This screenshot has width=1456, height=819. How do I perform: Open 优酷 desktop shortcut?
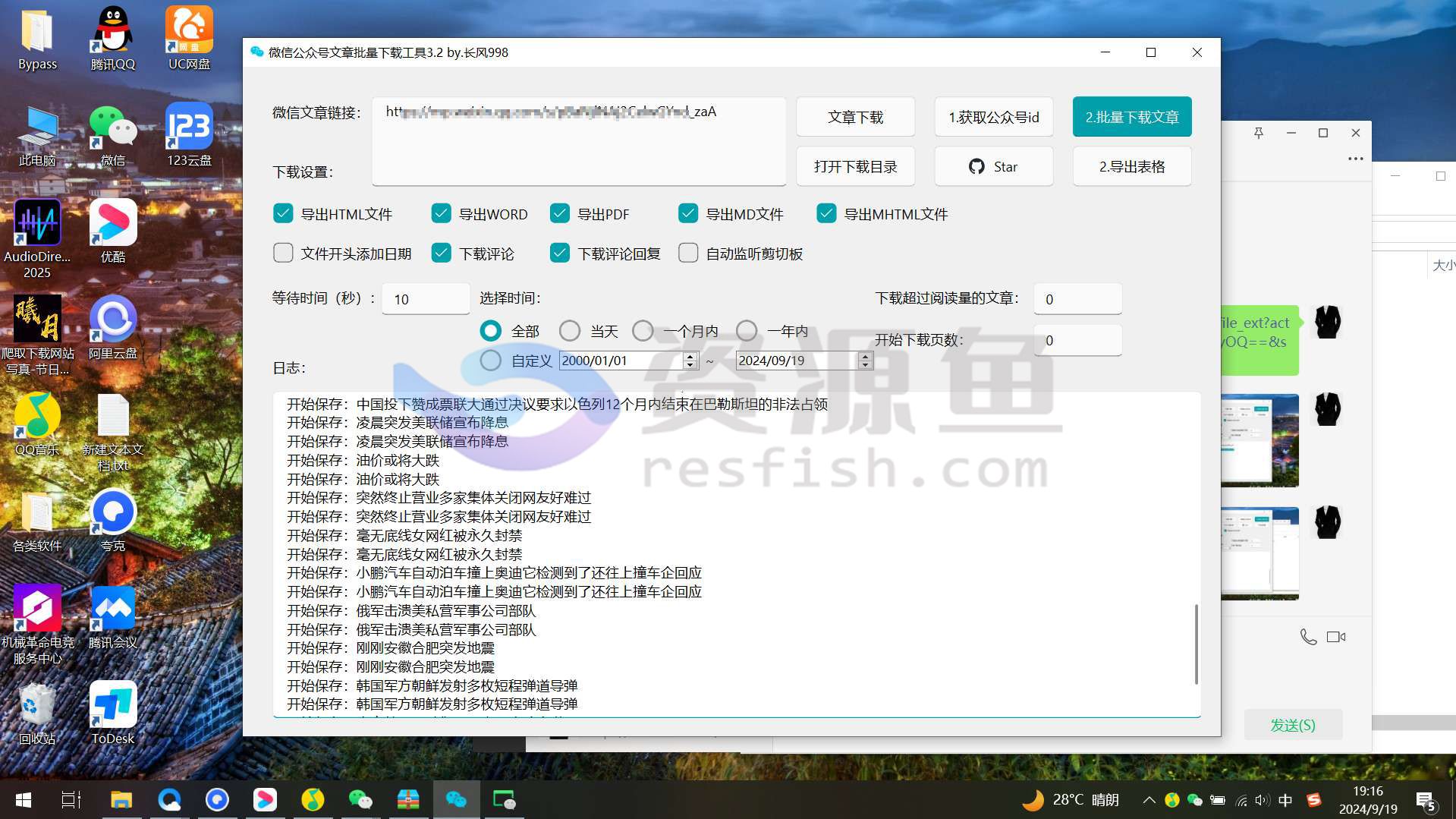[x=113, y=232]
